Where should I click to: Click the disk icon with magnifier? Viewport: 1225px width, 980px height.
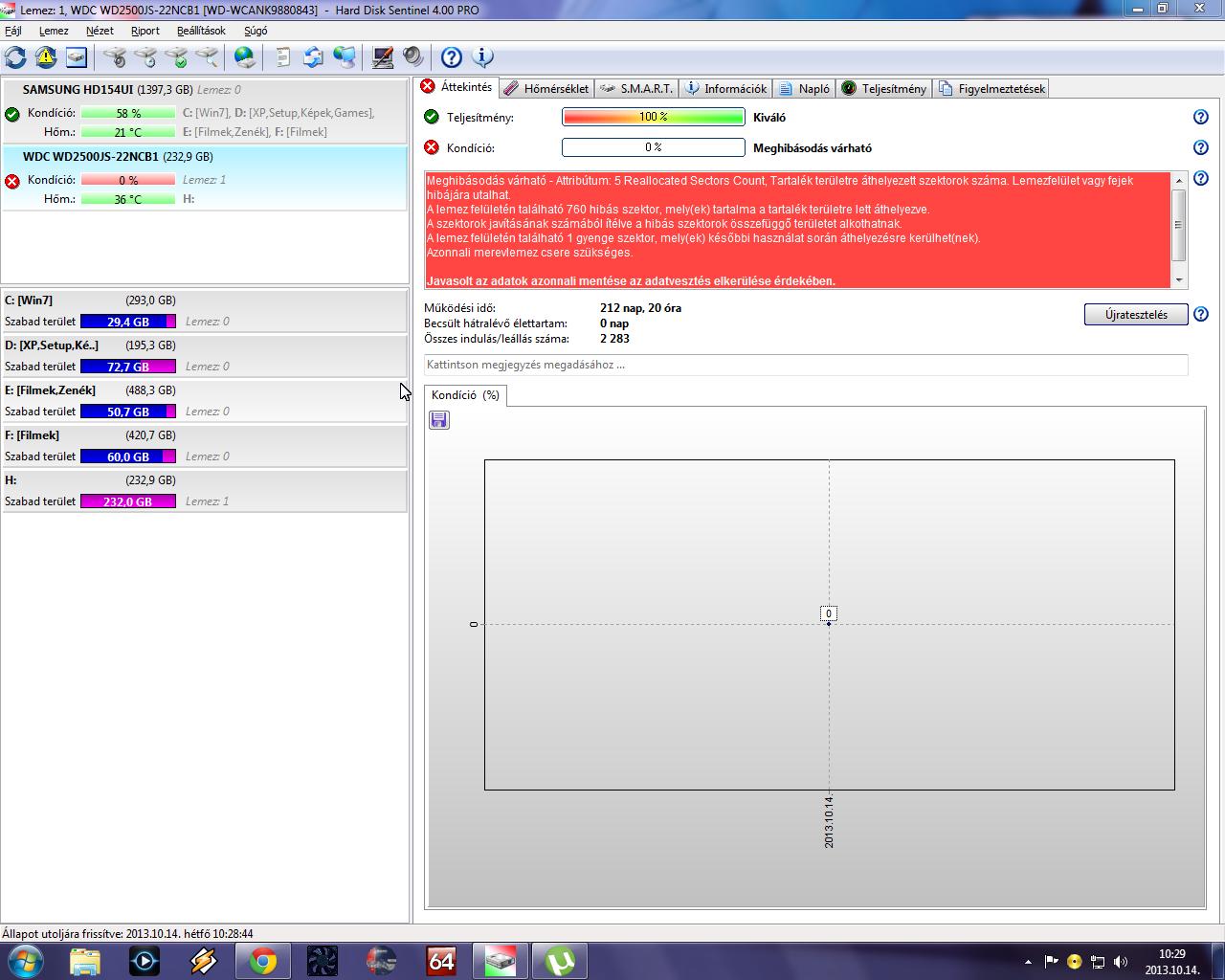[x=207, y=57]
